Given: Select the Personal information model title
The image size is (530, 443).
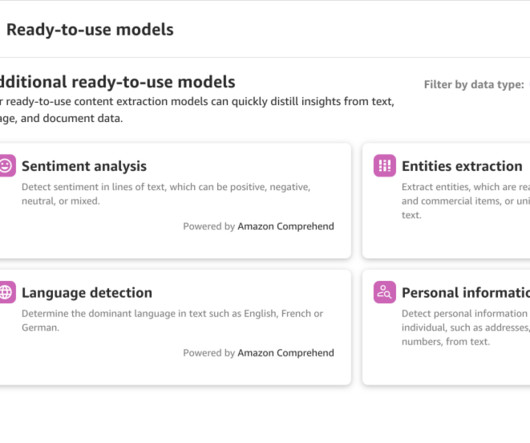Looking at the screenshot, I should pos(466,293).
